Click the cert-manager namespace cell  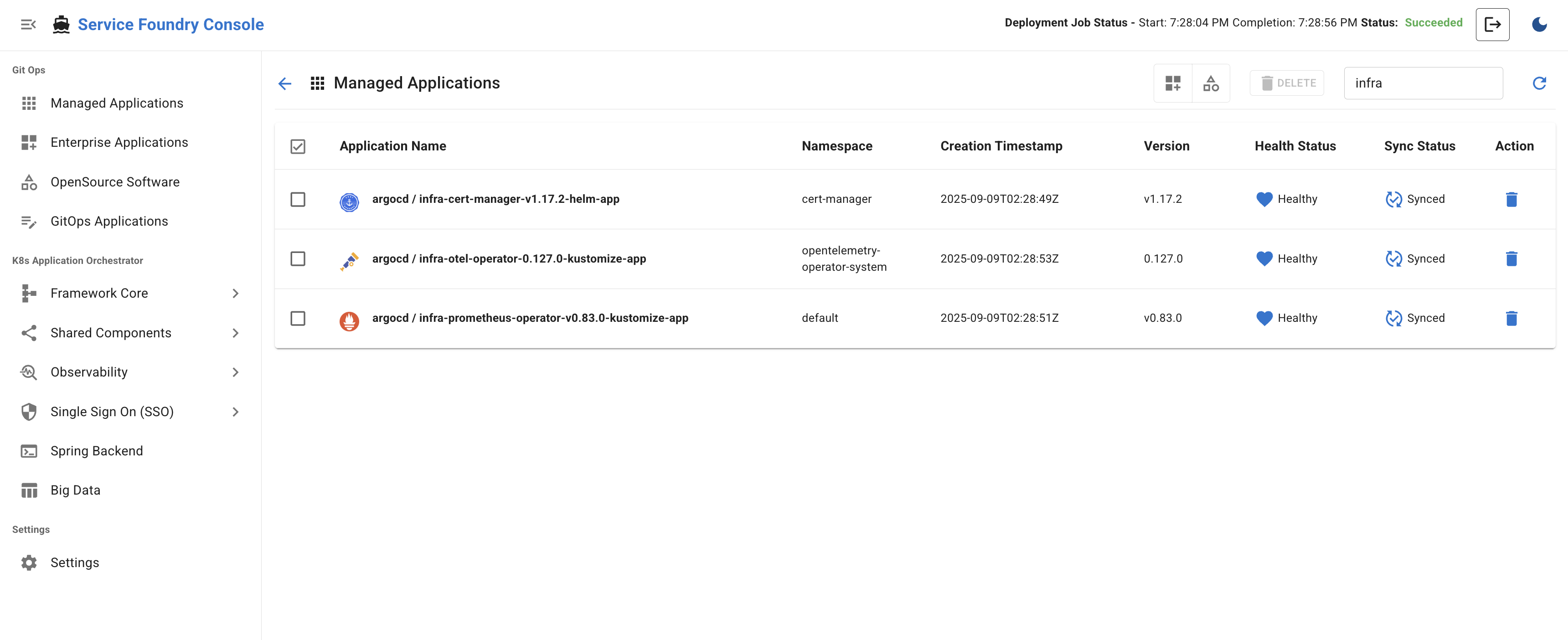point(836,199)
